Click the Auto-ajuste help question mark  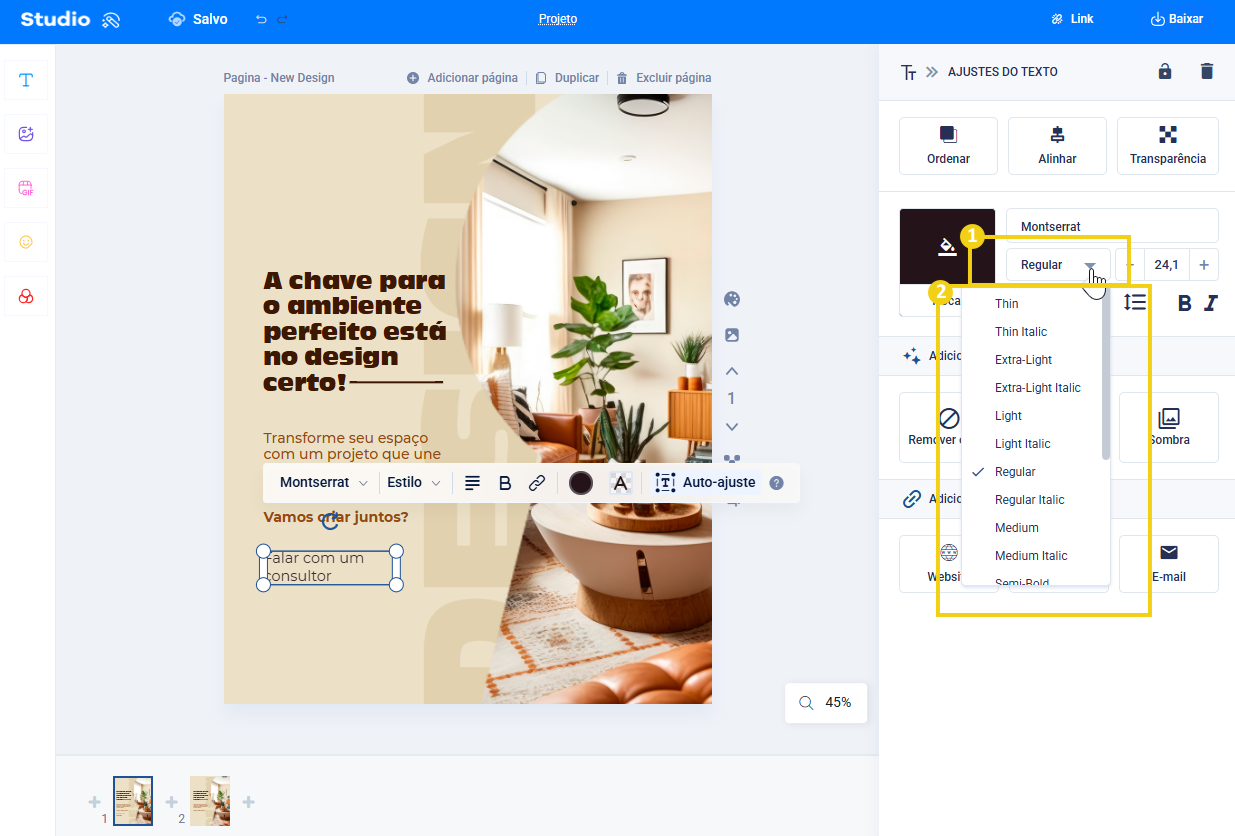point(776,483)
